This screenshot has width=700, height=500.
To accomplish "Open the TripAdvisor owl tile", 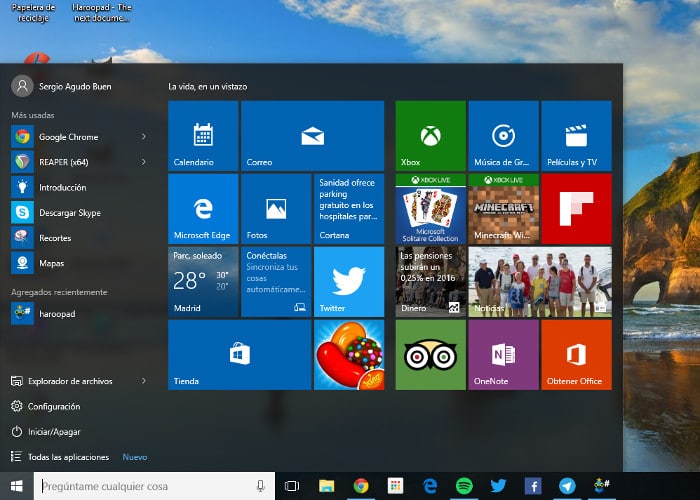I will (431, 354).
